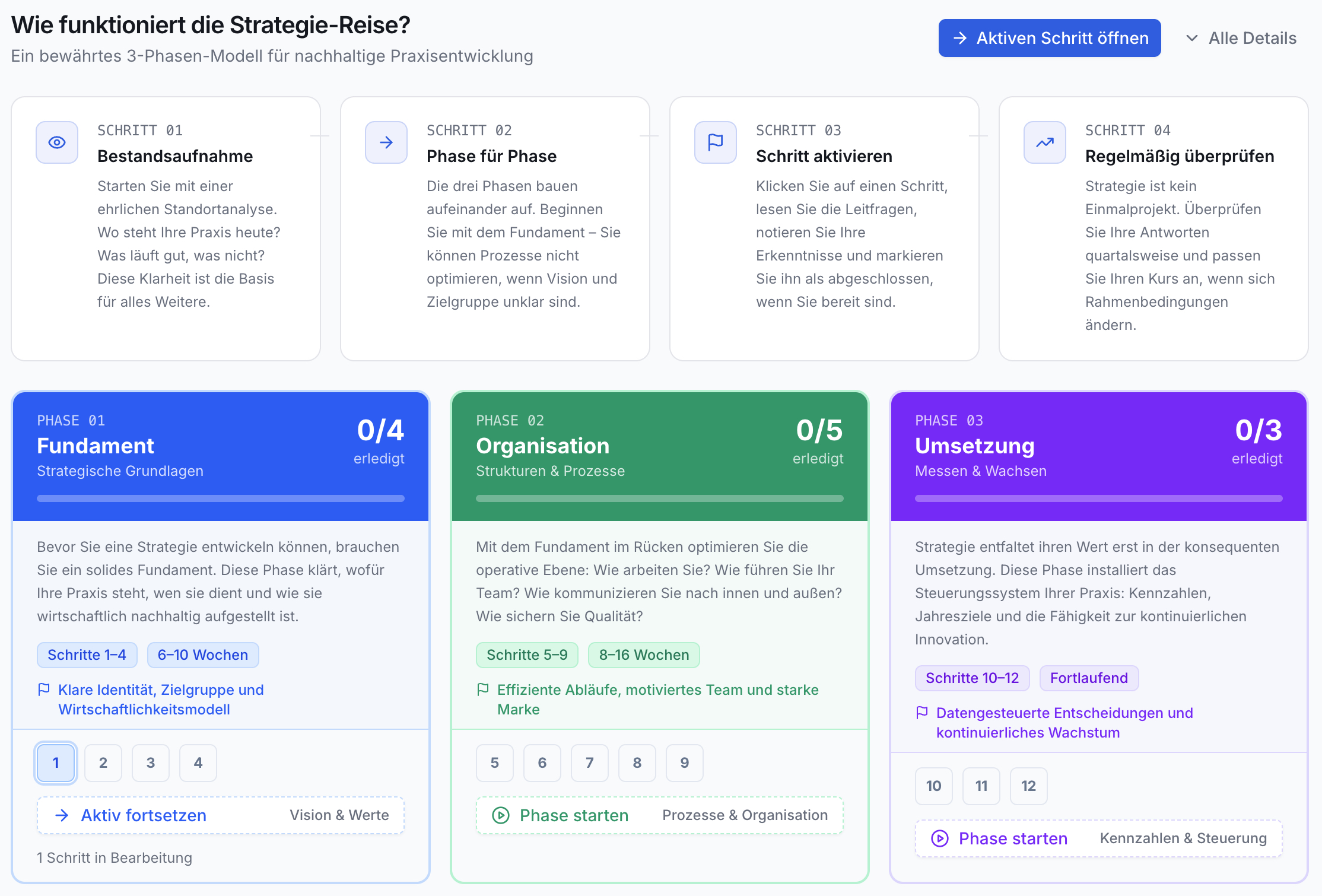
Task: Click play icon in Organisation Phase starten
Action: (501, 815)
